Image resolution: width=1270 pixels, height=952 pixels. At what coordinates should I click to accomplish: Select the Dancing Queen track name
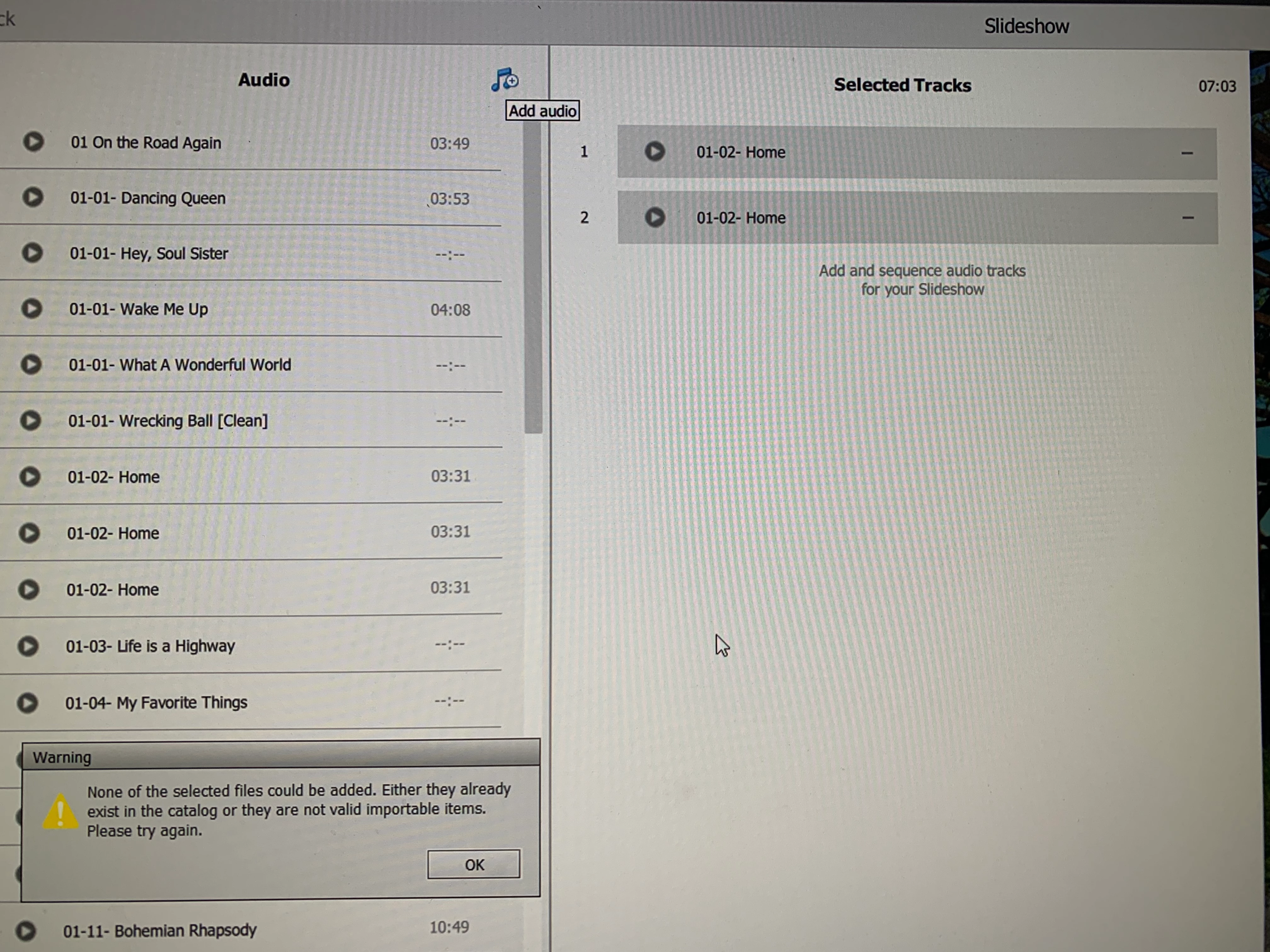147,198
